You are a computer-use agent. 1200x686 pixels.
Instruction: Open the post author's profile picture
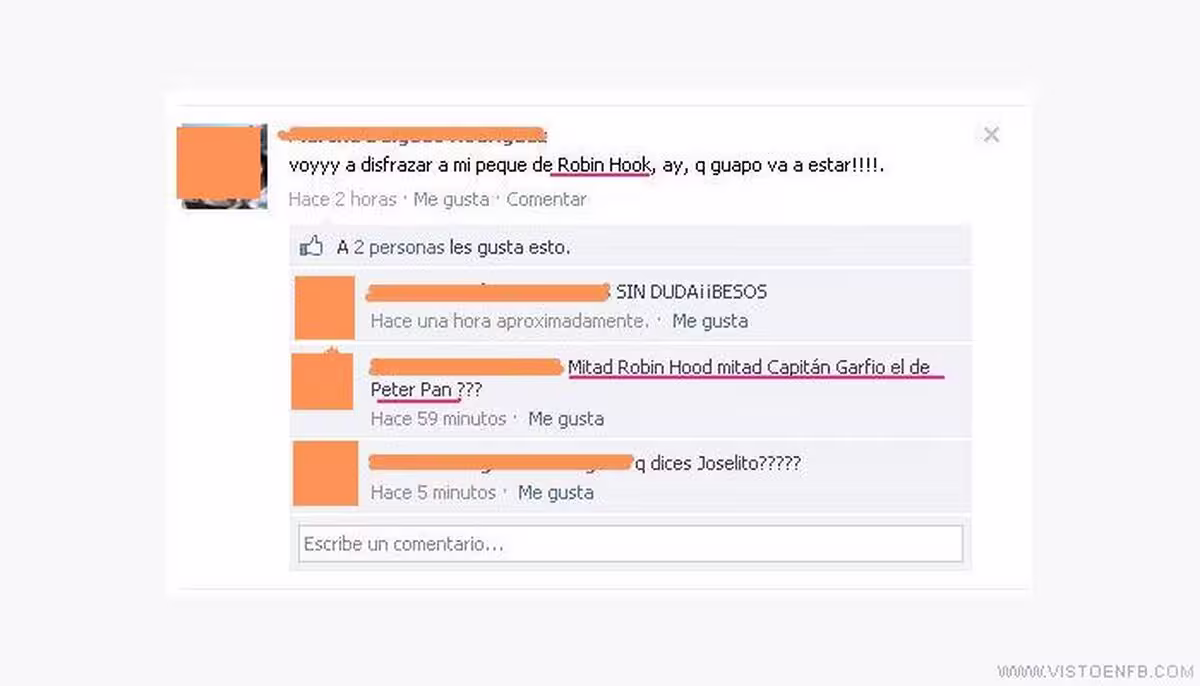(222, 166)
